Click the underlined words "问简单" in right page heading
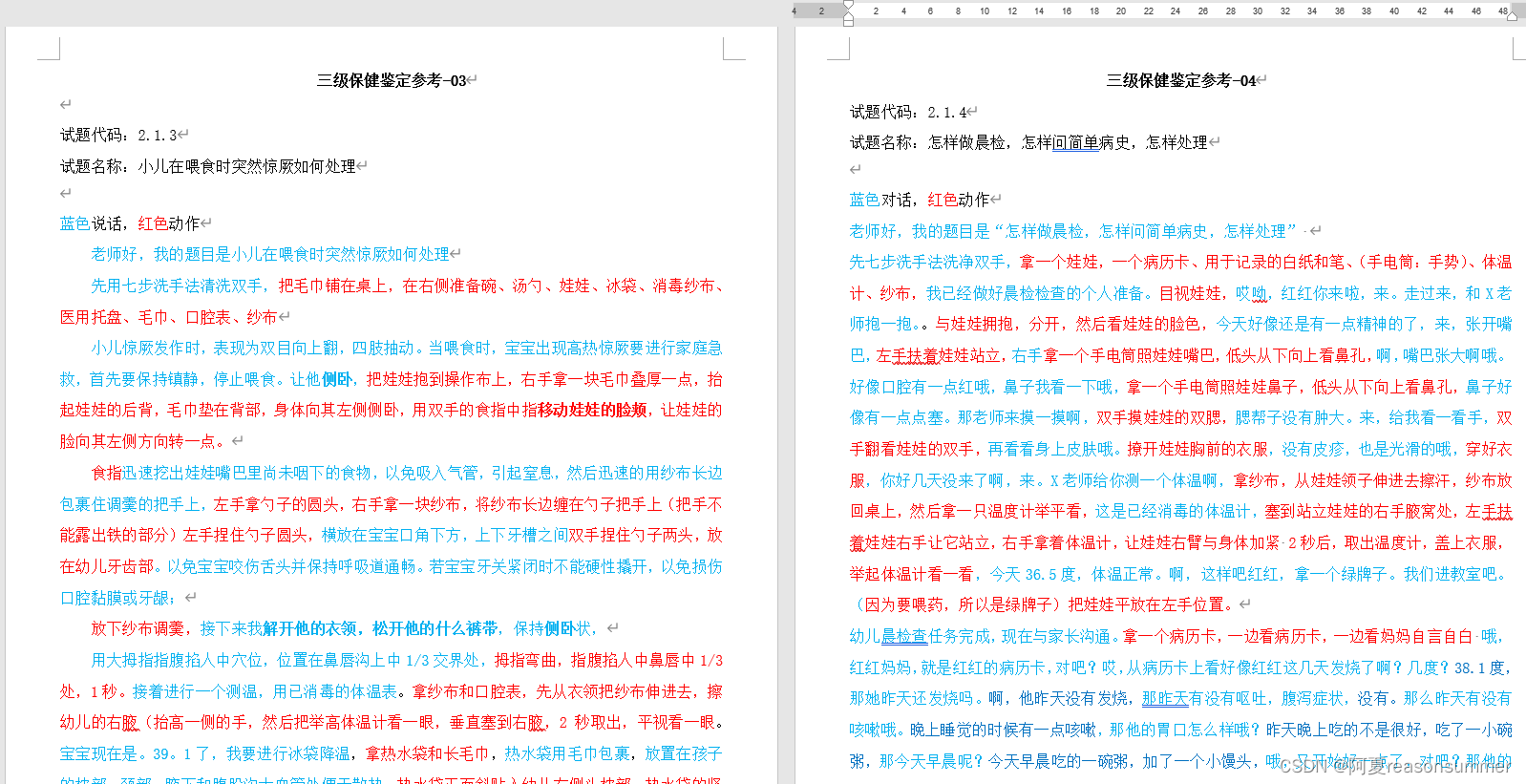The image size is (1526, 784). click(1076, 142)
